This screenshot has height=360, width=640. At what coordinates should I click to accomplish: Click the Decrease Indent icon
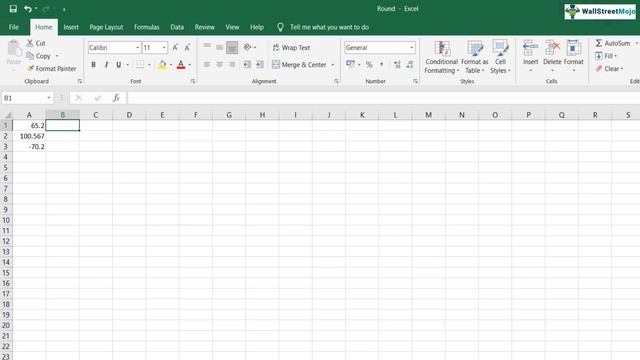(x=247, y=64)
